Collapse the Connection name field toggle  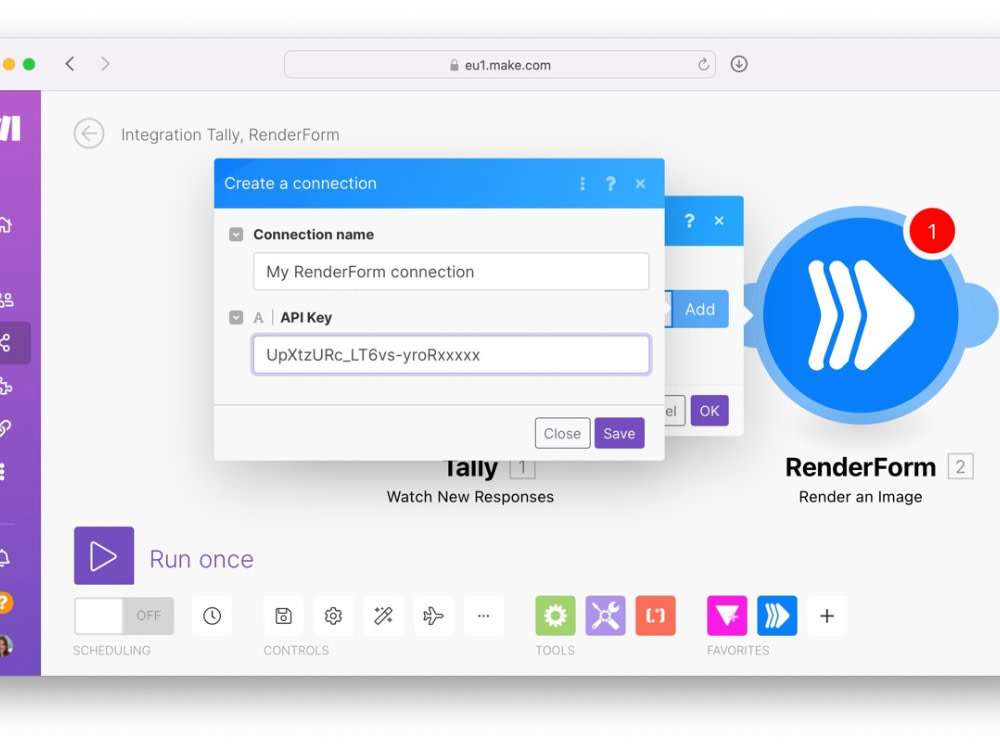(236, 235)
